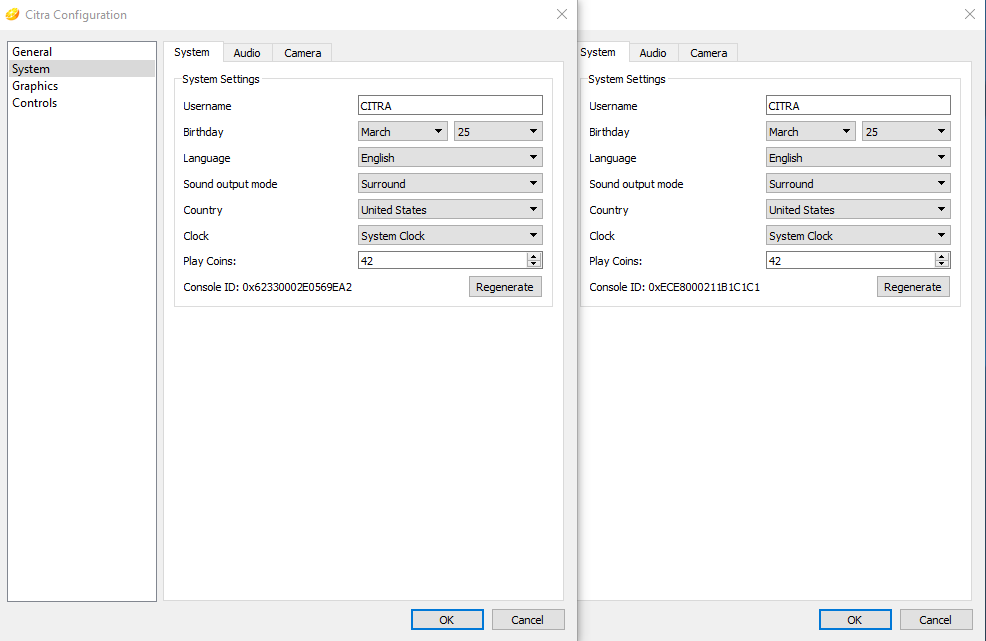Open Sound output mode dropdown in right window

[858, 184]
